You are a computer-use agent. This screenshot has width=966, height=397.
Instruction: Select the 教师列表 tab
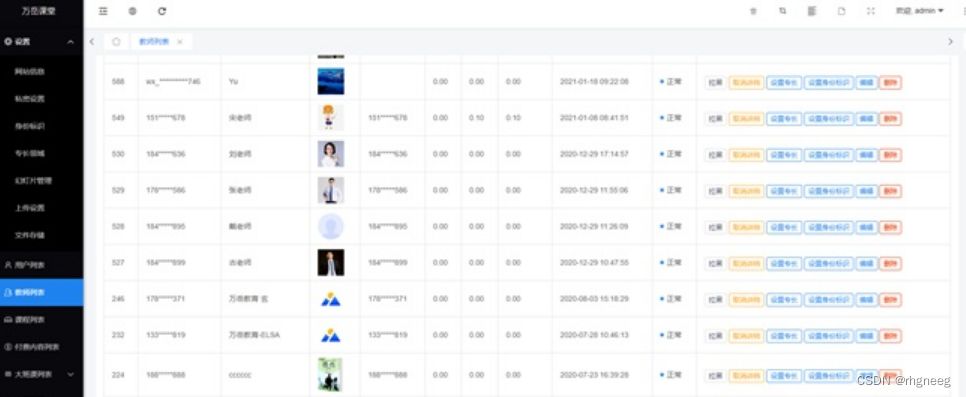pyautogui.click(x=153, y=42)
